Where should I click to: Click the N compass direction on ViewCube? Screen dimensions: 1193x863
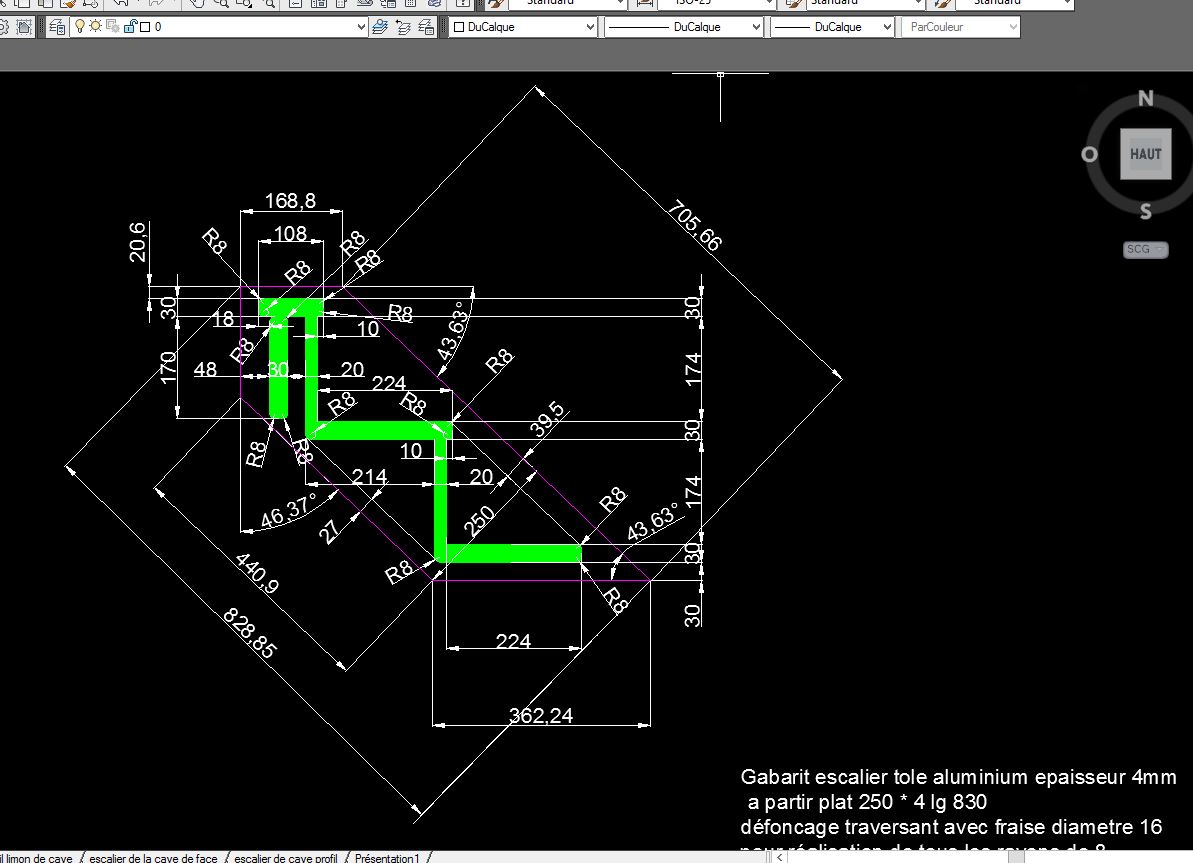[x=1146, y=98]
